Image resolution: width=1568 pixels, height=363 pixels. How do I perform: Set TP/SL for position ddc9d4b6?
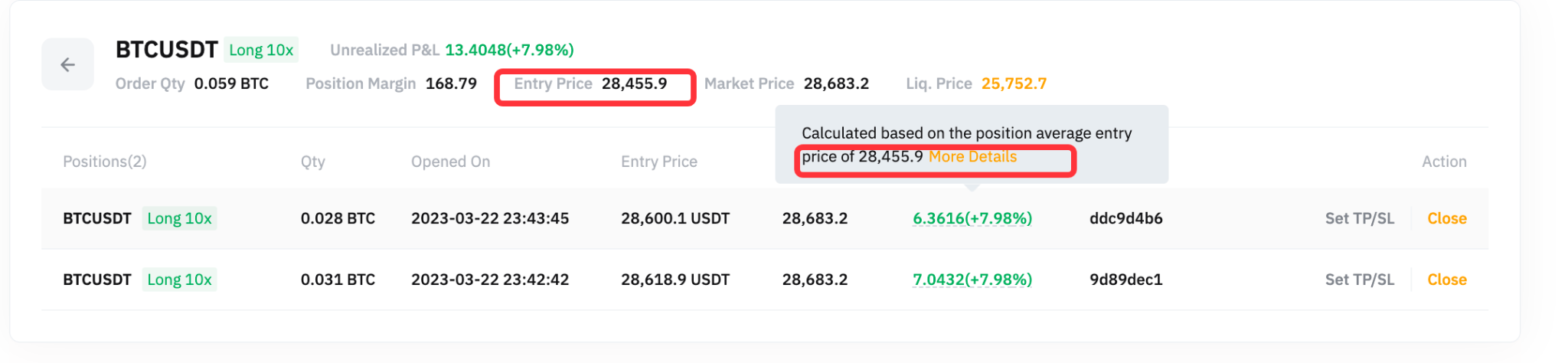1359,218
